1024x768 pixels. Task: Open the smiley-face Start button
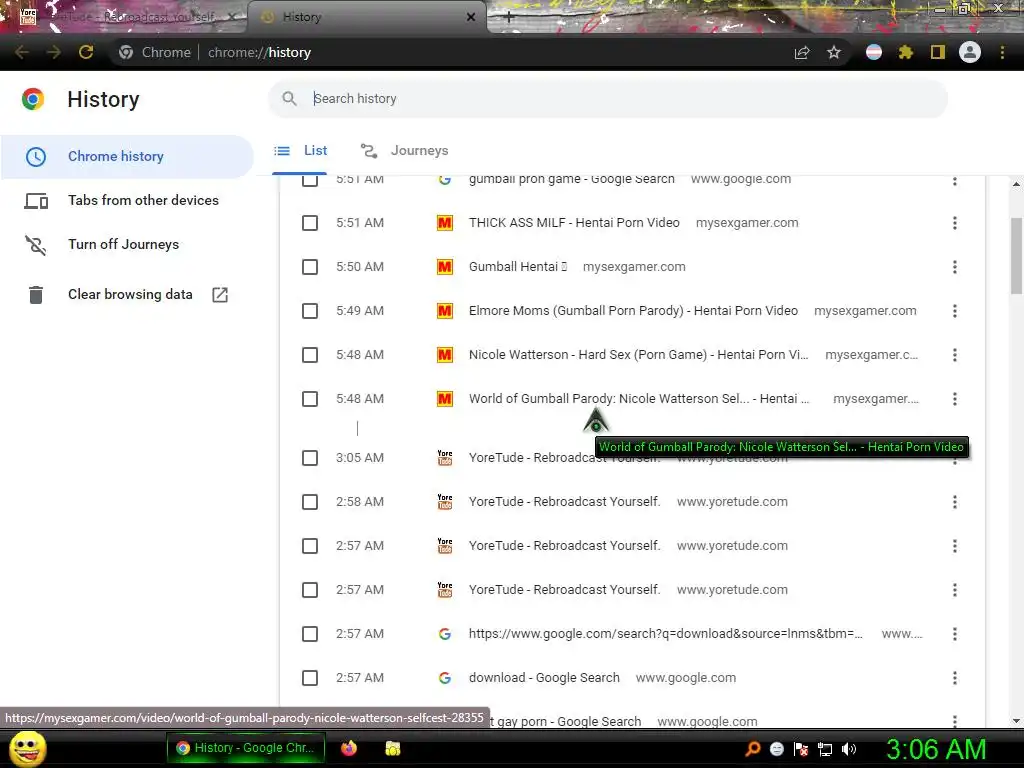tap(27, 748)
